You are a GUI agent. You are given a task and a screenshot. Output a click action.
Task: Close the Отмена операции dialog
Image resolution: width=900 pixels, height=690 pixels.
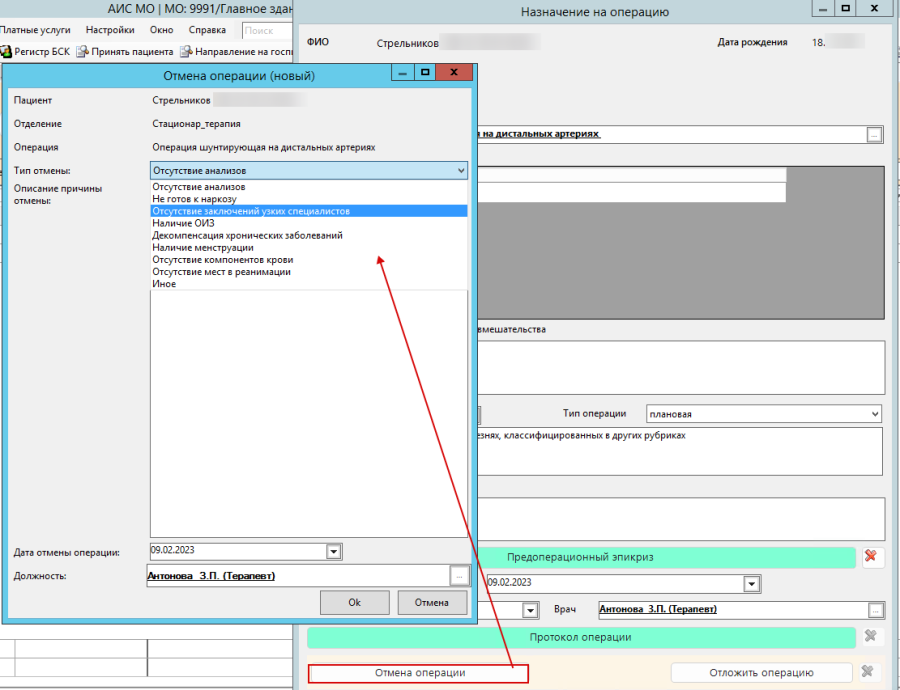pos(454,72)
